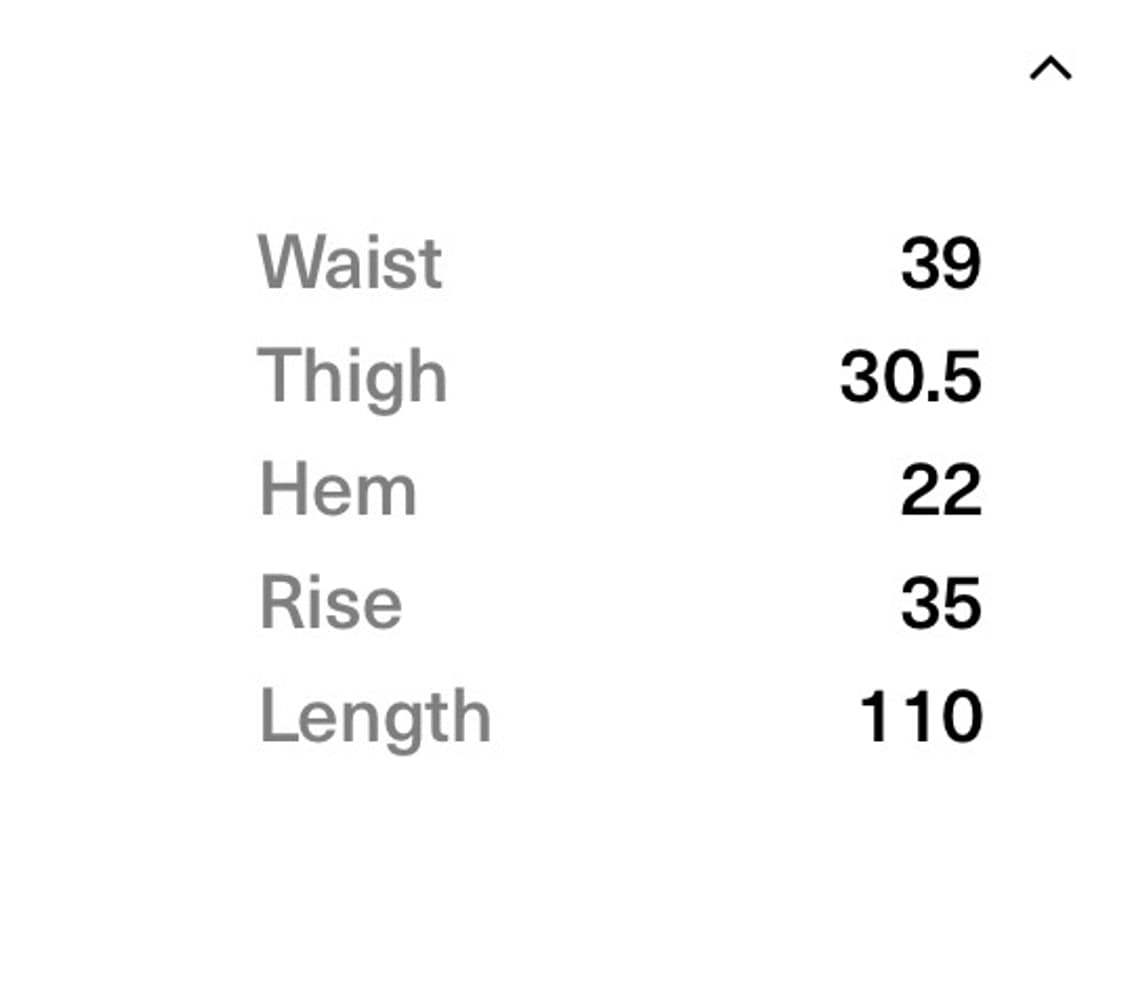Pick the number 30.5 beside Thigh
This screenshot has width=1125, height=997.
910,378
